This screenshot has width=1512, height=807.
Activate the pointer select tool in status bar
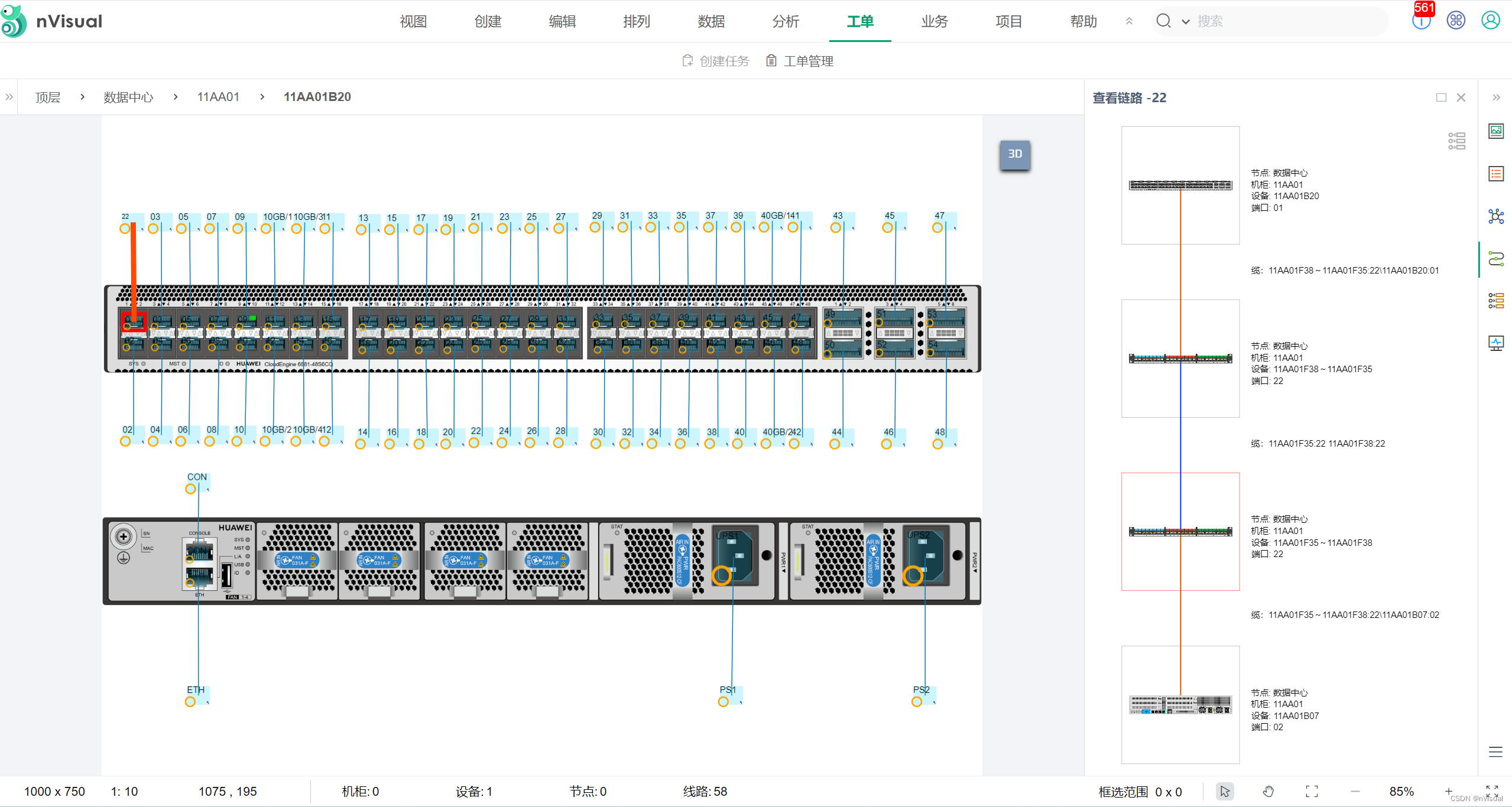tap(1225, 791)
